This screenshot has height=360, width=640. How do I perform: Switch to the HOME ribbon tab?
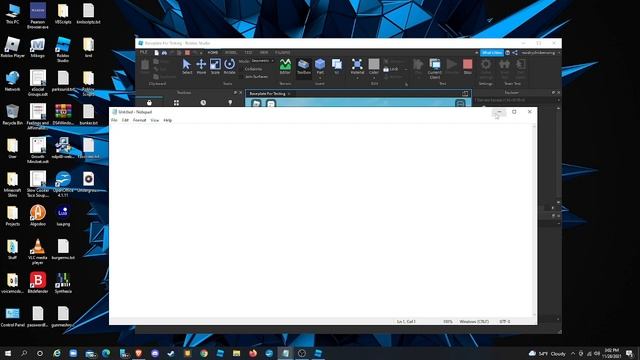[213, 52]
